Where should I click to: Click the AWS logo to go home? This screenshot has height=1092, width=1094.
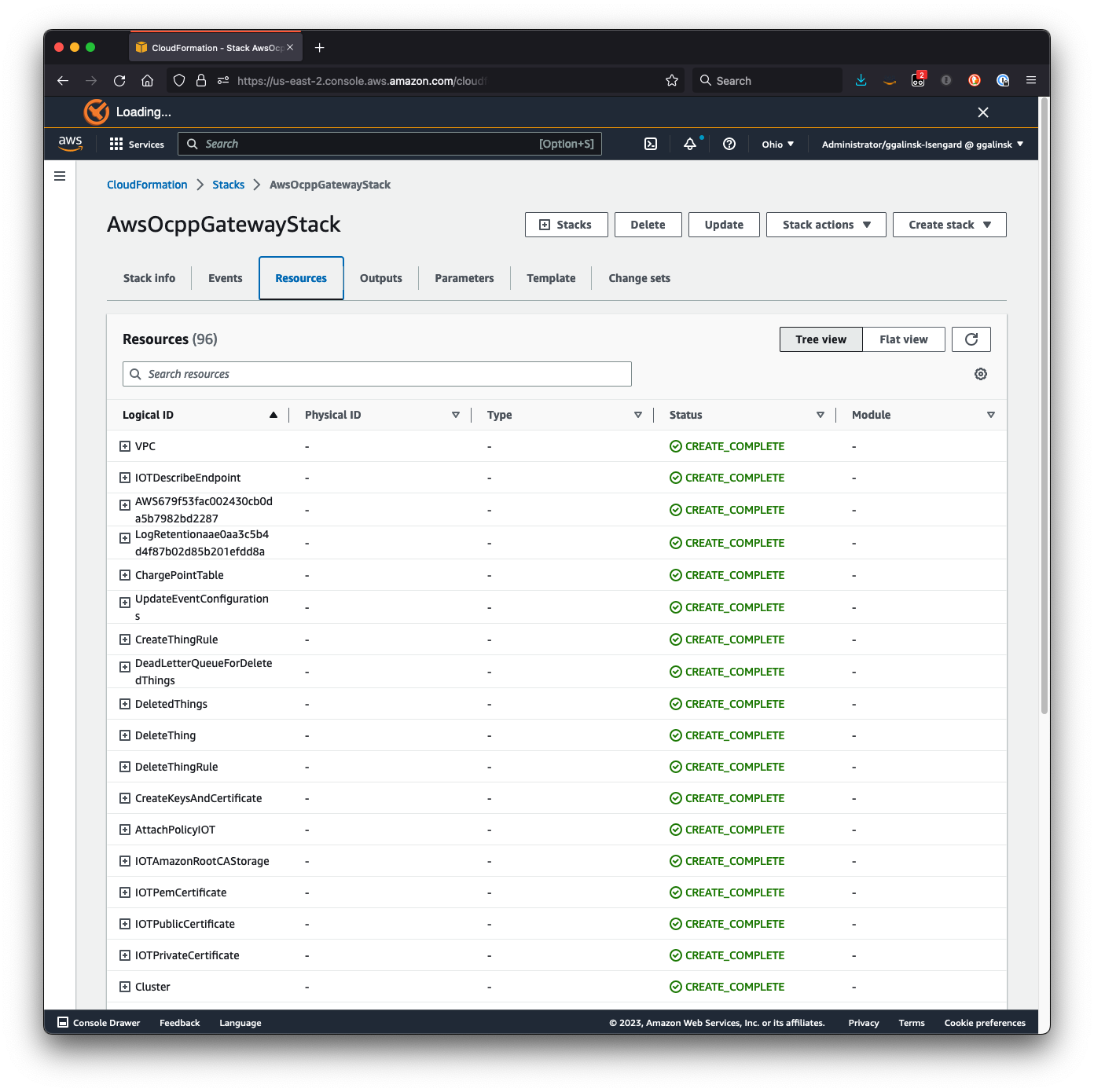70,144
